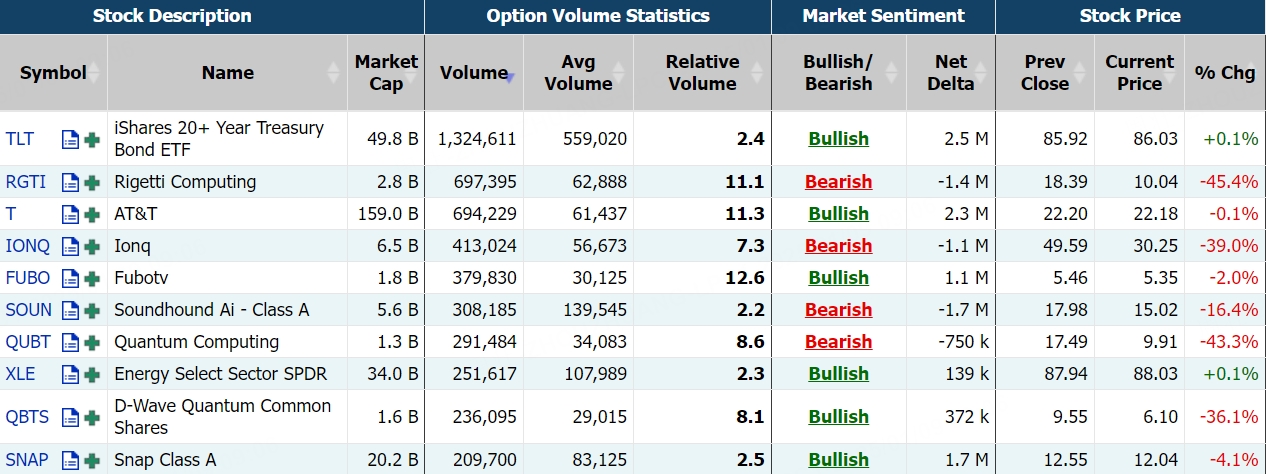Click the Option Volume Statistics group header
Screen dimensions: 1266x474
pos(598,16)
